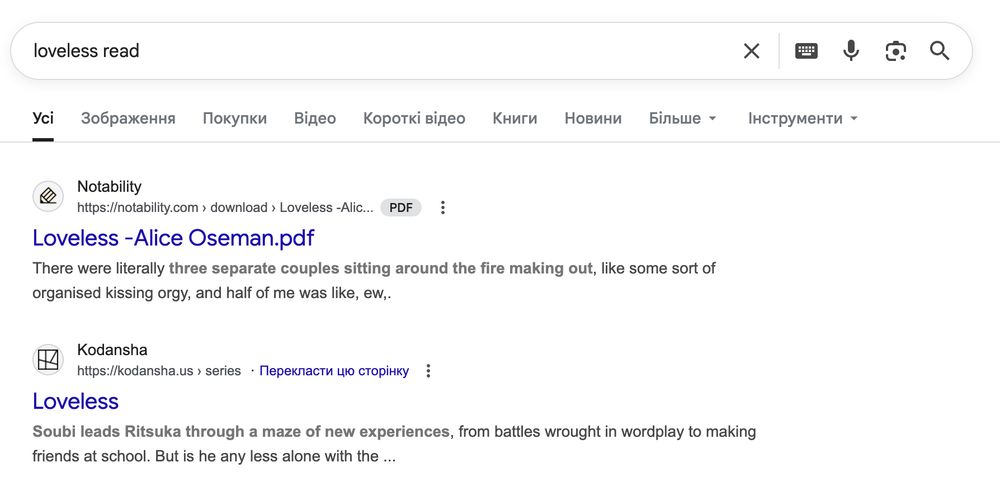Open the 'Loveless' Kodansha result title
This screenshot has height=500, width=1000.
(75, 401)
